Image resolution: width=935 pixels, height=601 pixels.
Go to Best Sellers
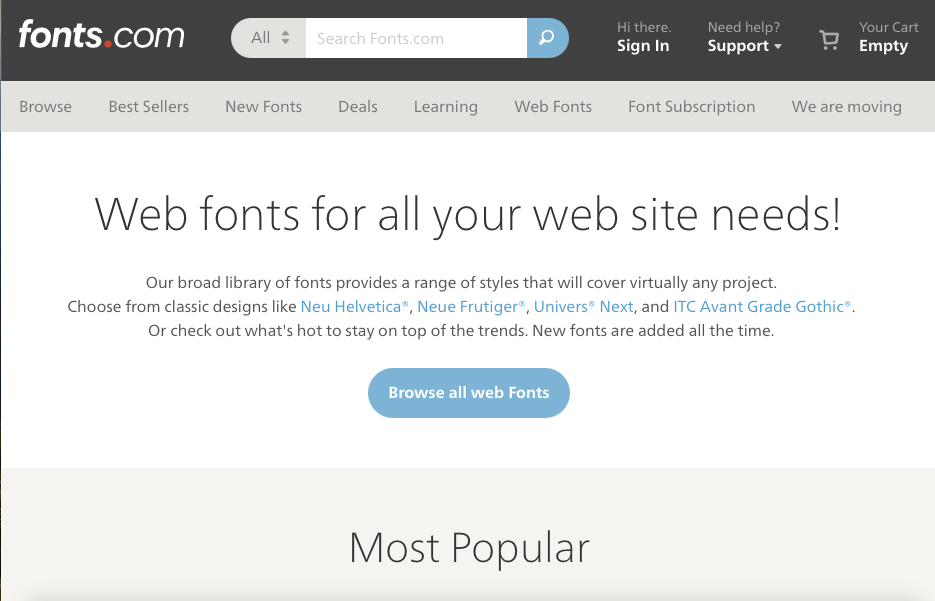point(148,107)
